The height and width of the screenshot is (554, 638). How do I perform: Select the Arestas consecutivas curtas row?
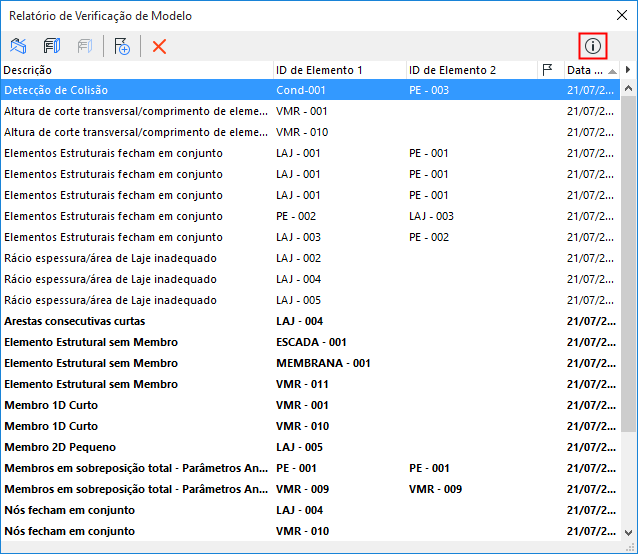[310, 321]
